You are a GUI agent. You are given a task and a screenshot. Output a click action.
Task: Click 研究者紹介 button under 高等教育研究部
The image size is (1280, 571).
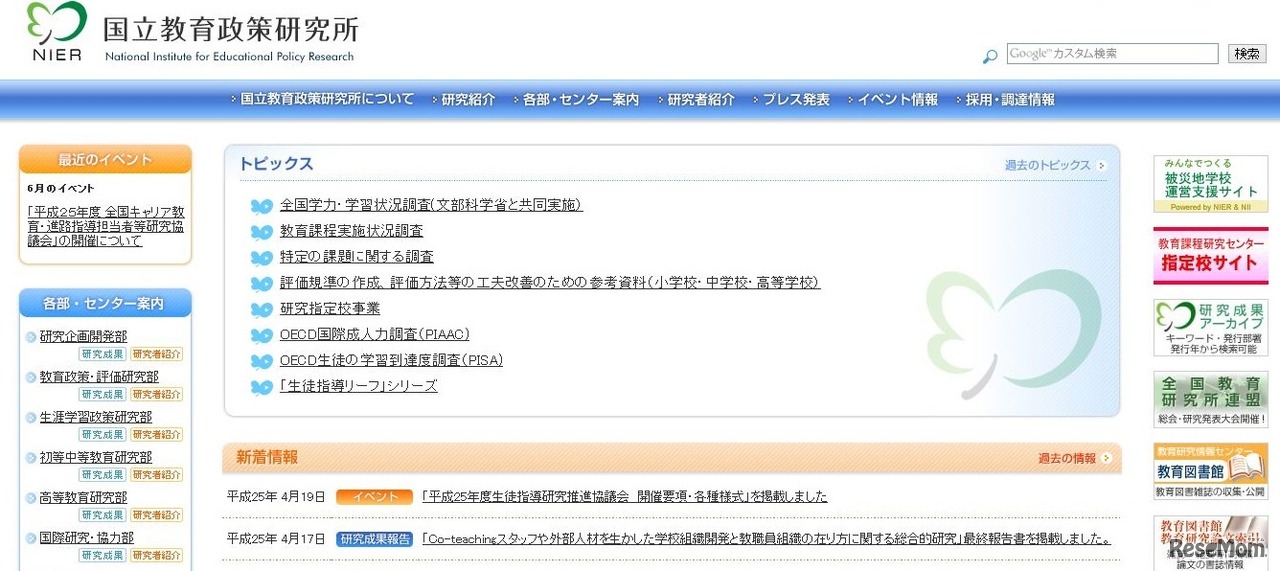(x=157, y=514)
